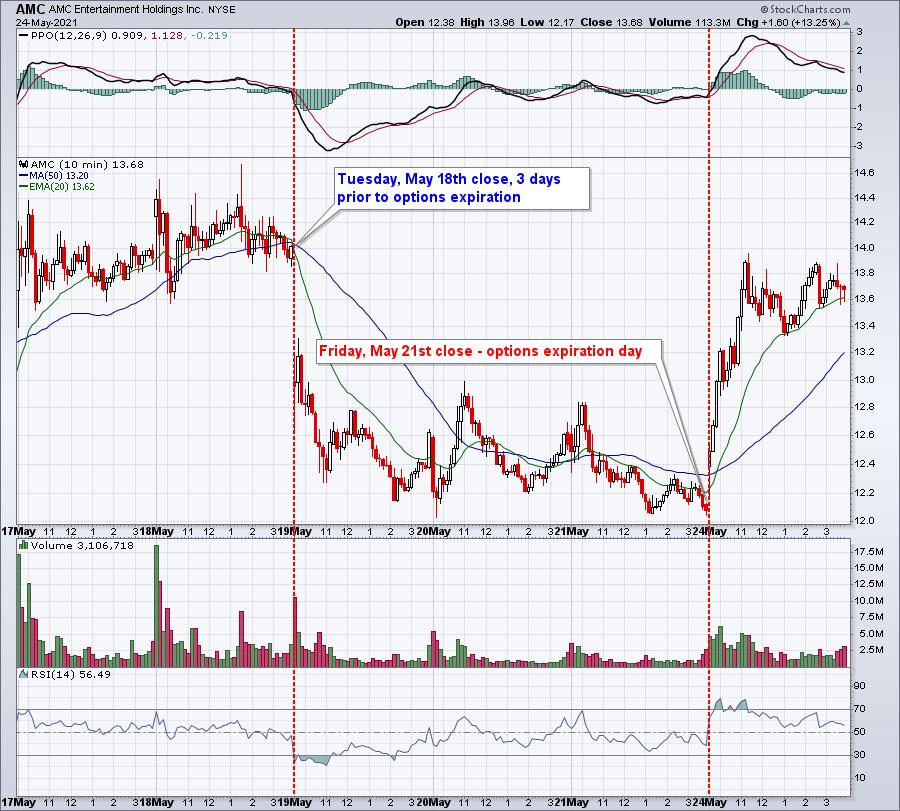Click the -1 PPO axis label

coord(858,107)
